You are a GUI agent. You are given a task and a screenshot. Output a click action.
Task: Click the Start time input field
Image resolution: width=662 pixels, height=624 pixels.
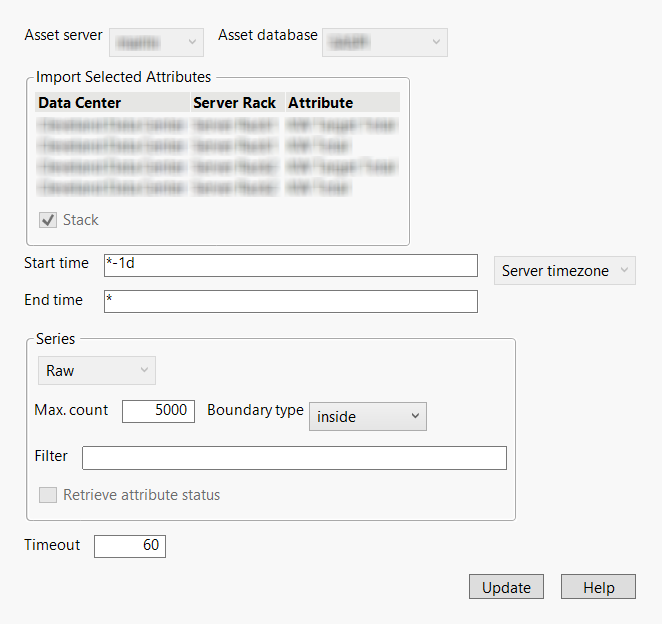290,265
